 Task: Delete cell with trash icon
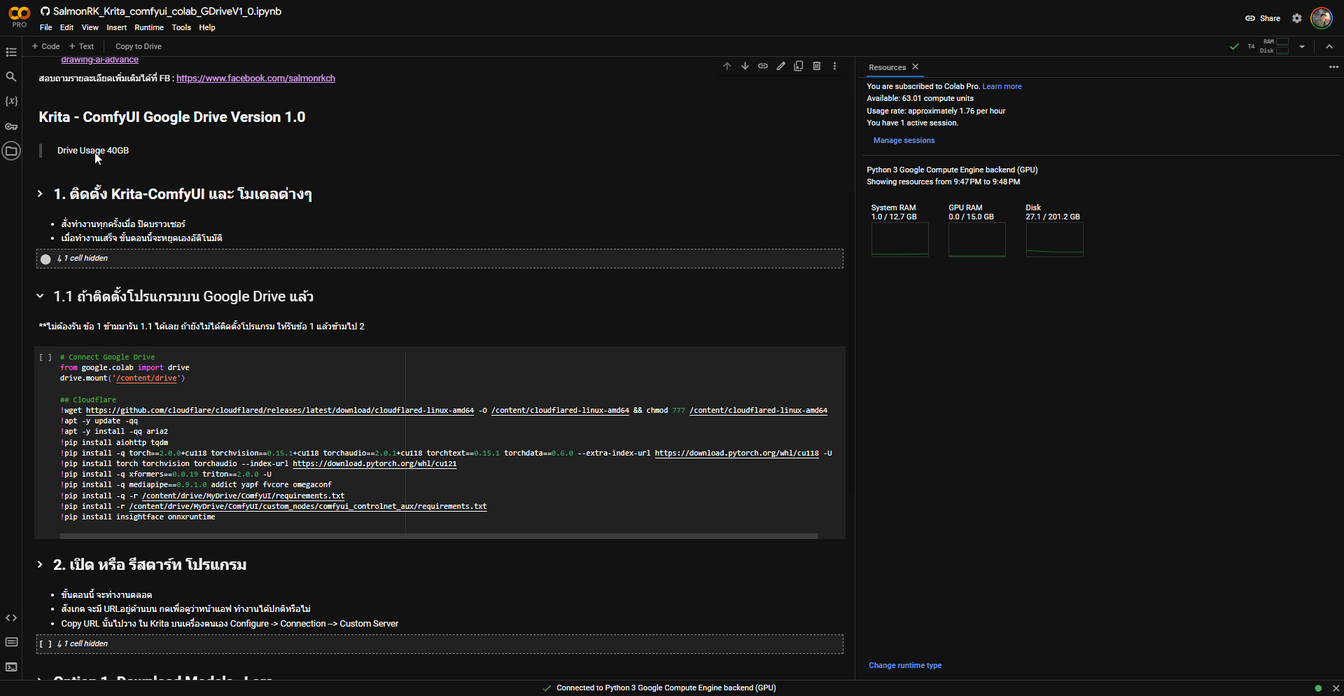click(x=816, y=66)
